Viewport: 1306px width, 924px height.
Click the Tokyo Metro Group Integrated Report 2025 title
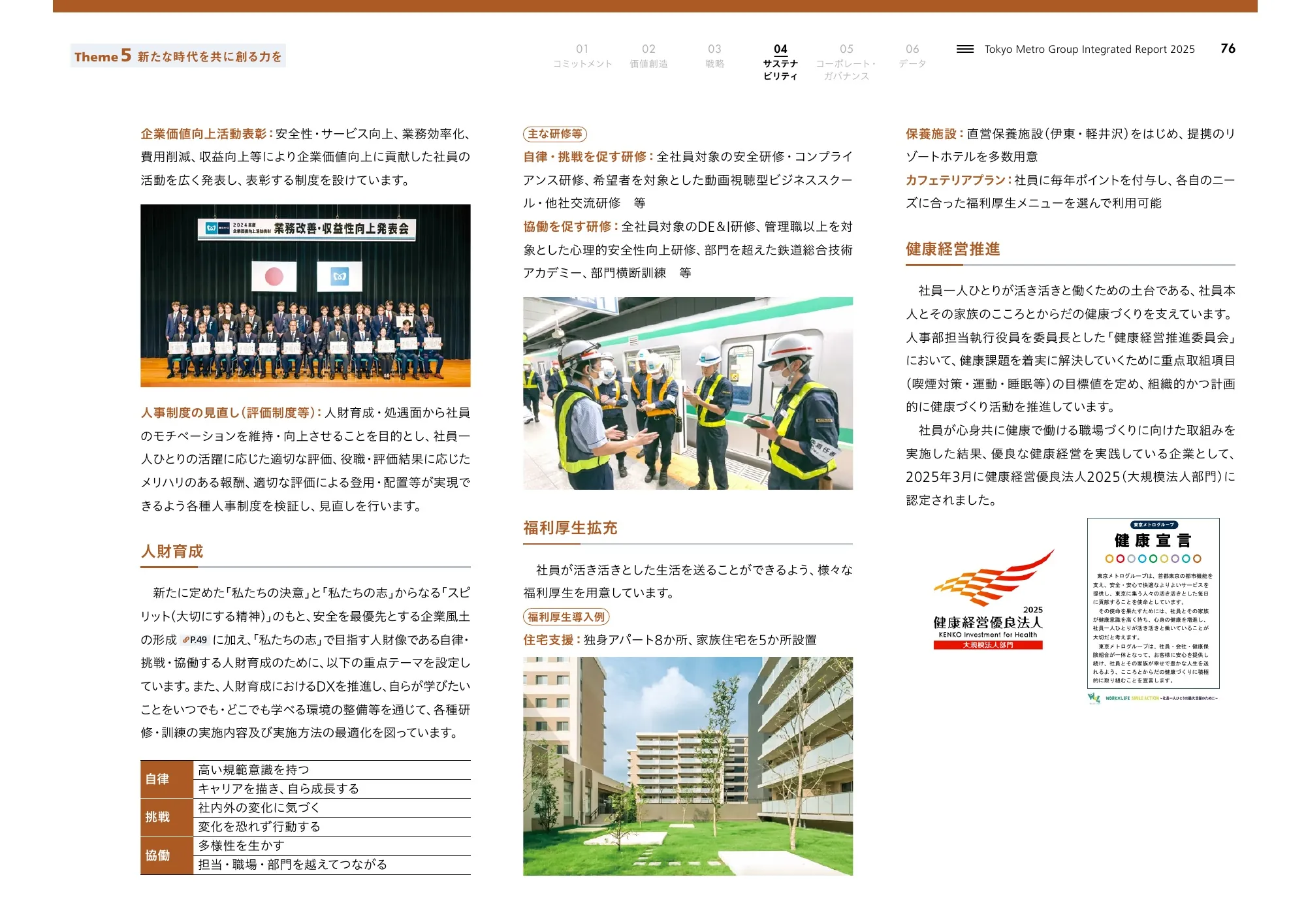coord(1089,49)
